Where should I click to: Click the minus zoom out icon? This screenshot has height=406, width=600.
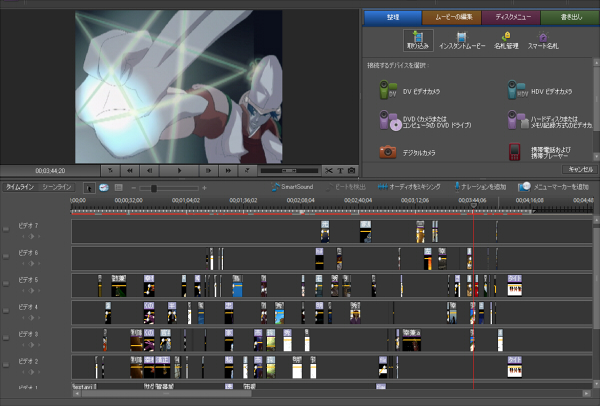pyautogui.click(x=134, y=188)
